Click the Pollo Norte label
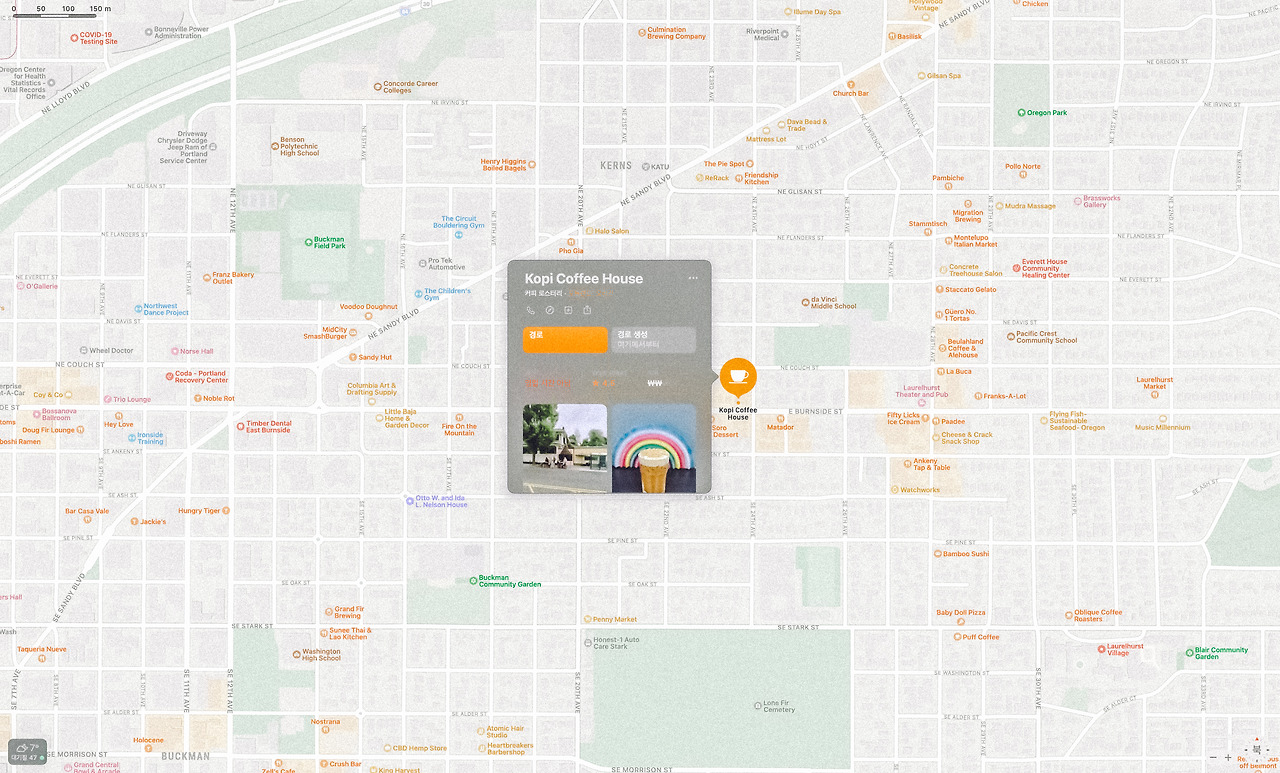The height and width of the screenshot is (773, 1280). tap(1023, 166)
